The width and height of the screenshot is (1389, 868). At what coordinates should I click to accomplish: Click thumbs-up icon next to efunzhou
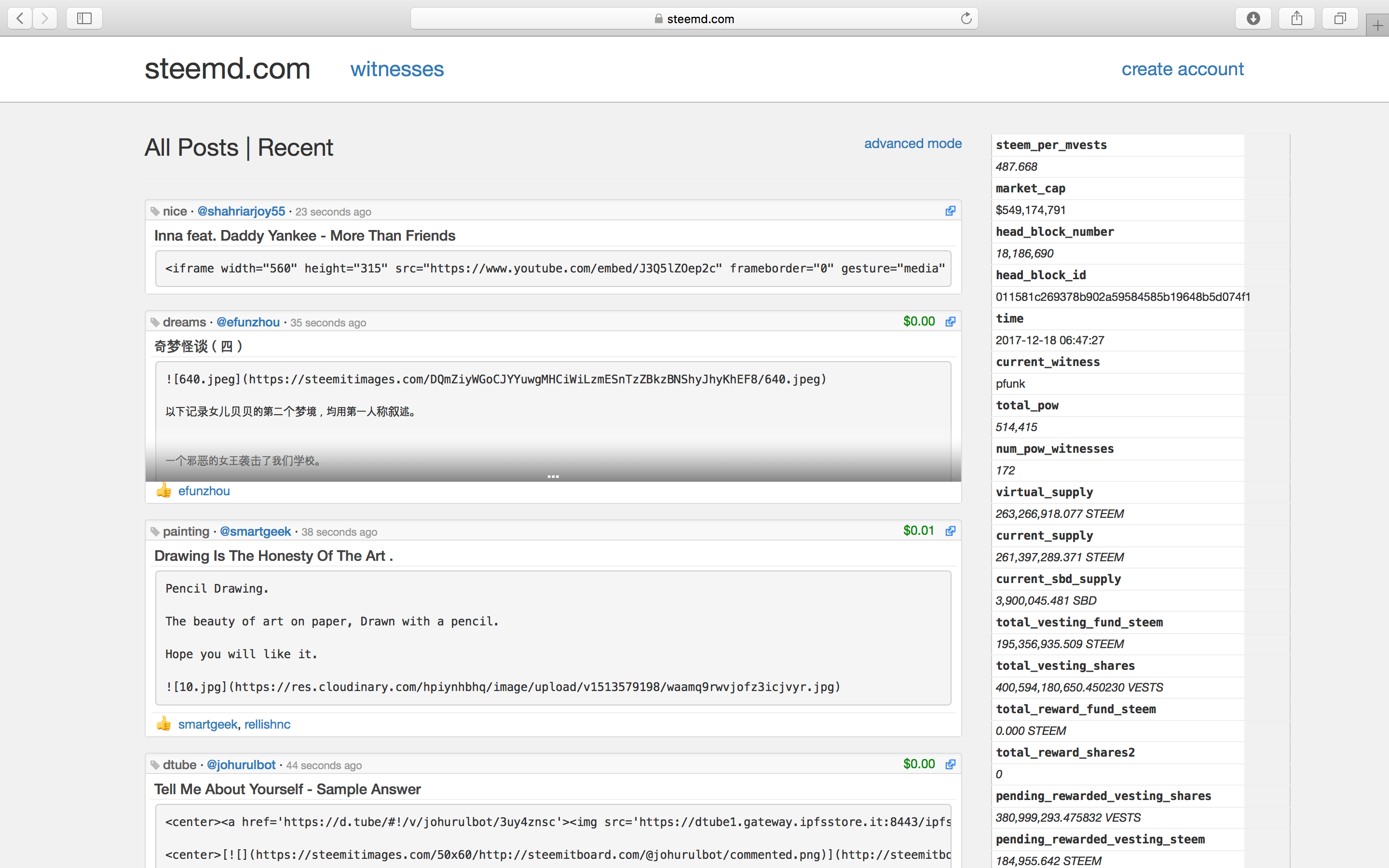click(x=163, y=490)
